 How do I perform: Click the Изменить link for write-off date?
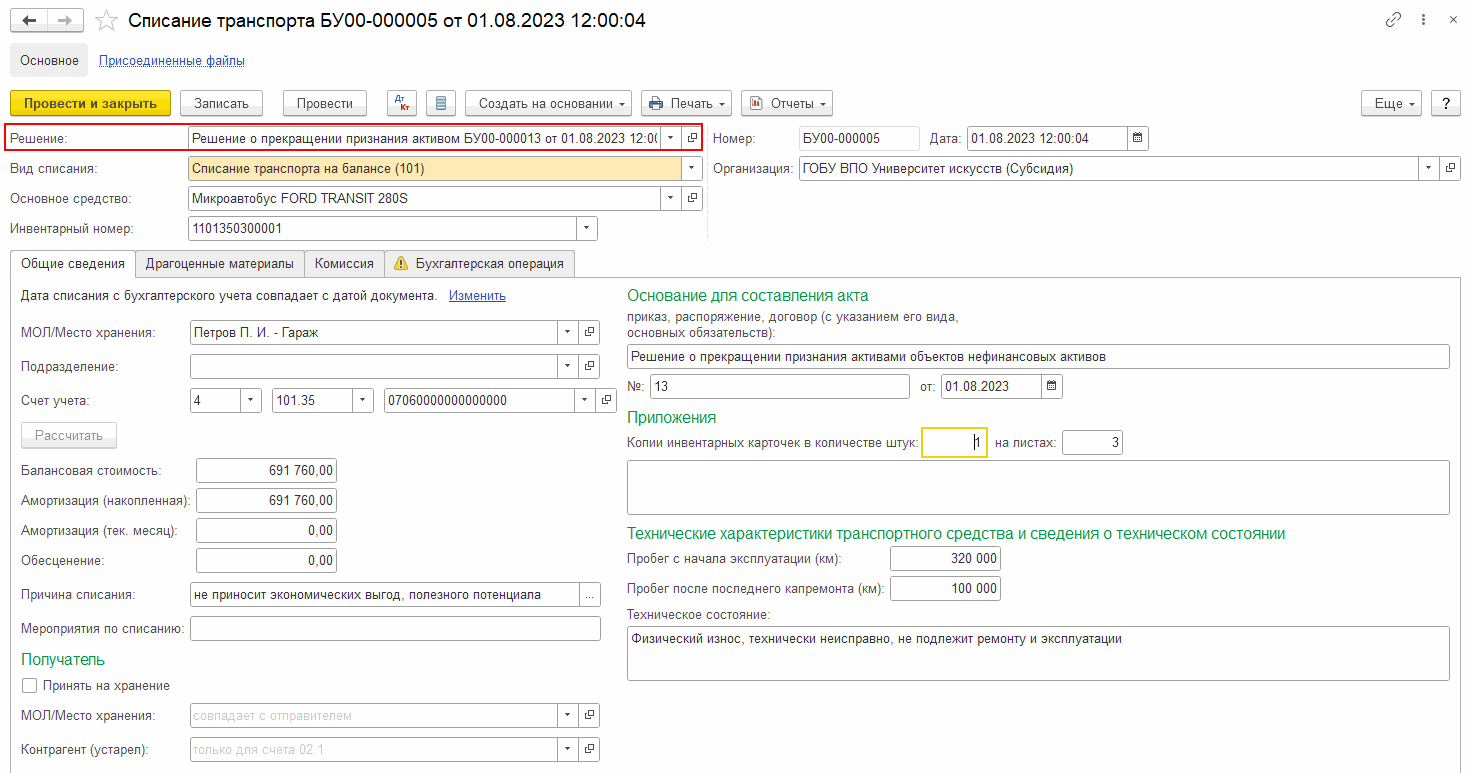pos(477,296)
